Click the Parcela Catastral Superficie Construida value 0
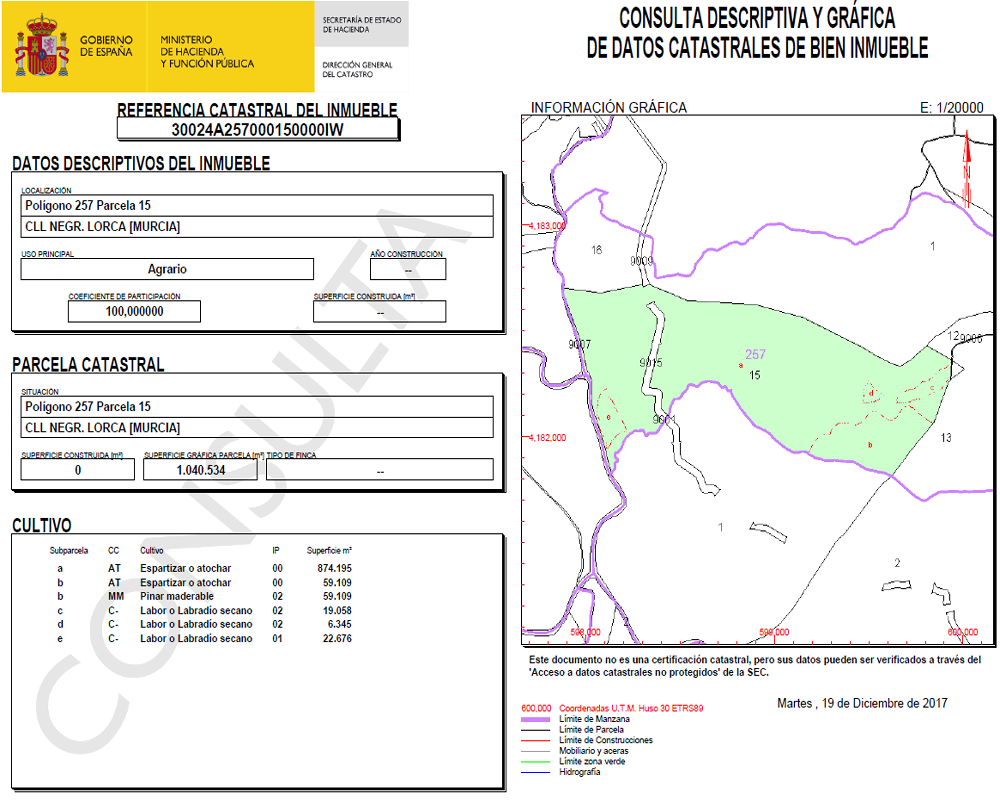This screenshot has height=800, width=1000. click(x=78, y=470)
